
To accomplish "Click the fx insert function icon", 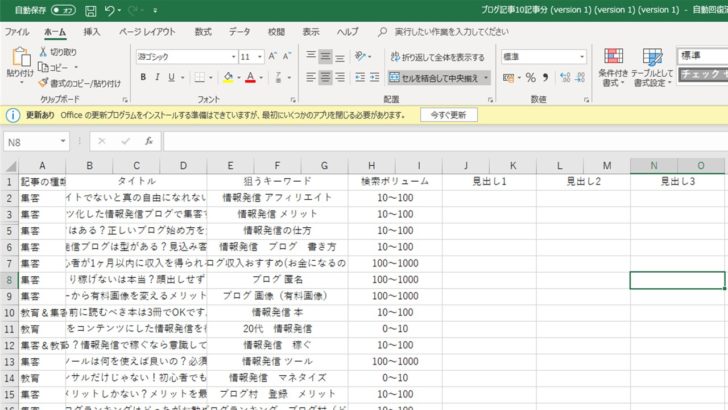I will 149,141.
